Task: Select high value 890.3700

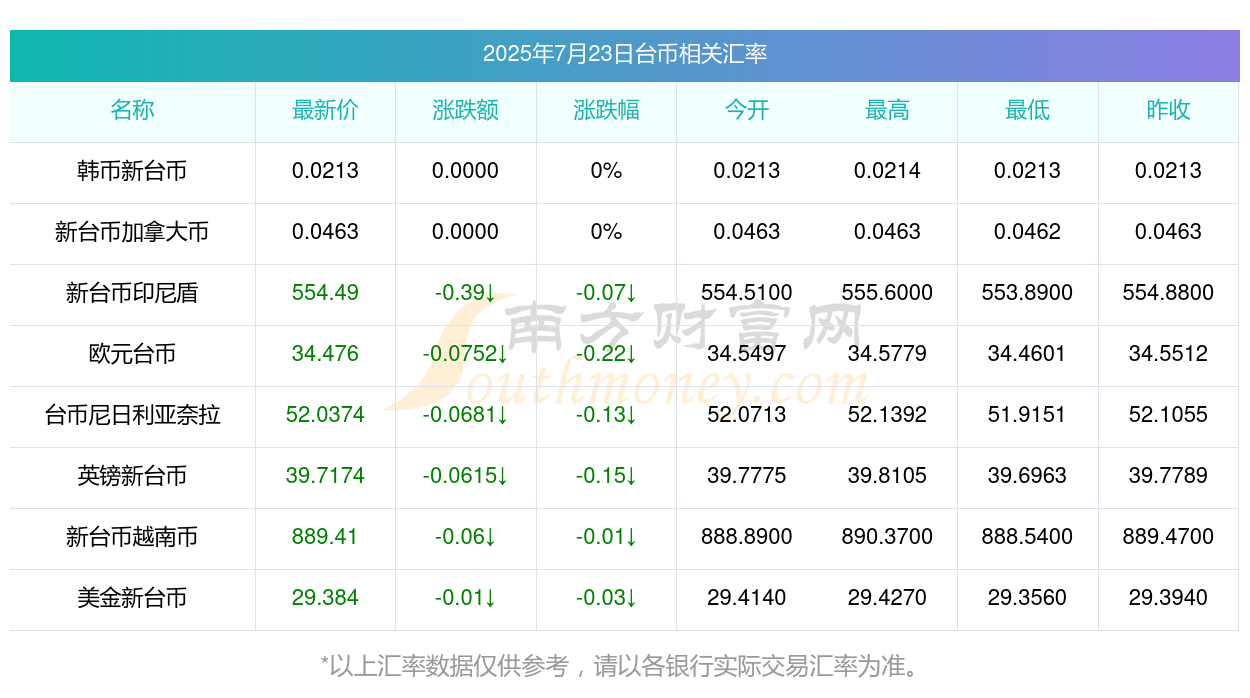Action: [x=887, y=537]
